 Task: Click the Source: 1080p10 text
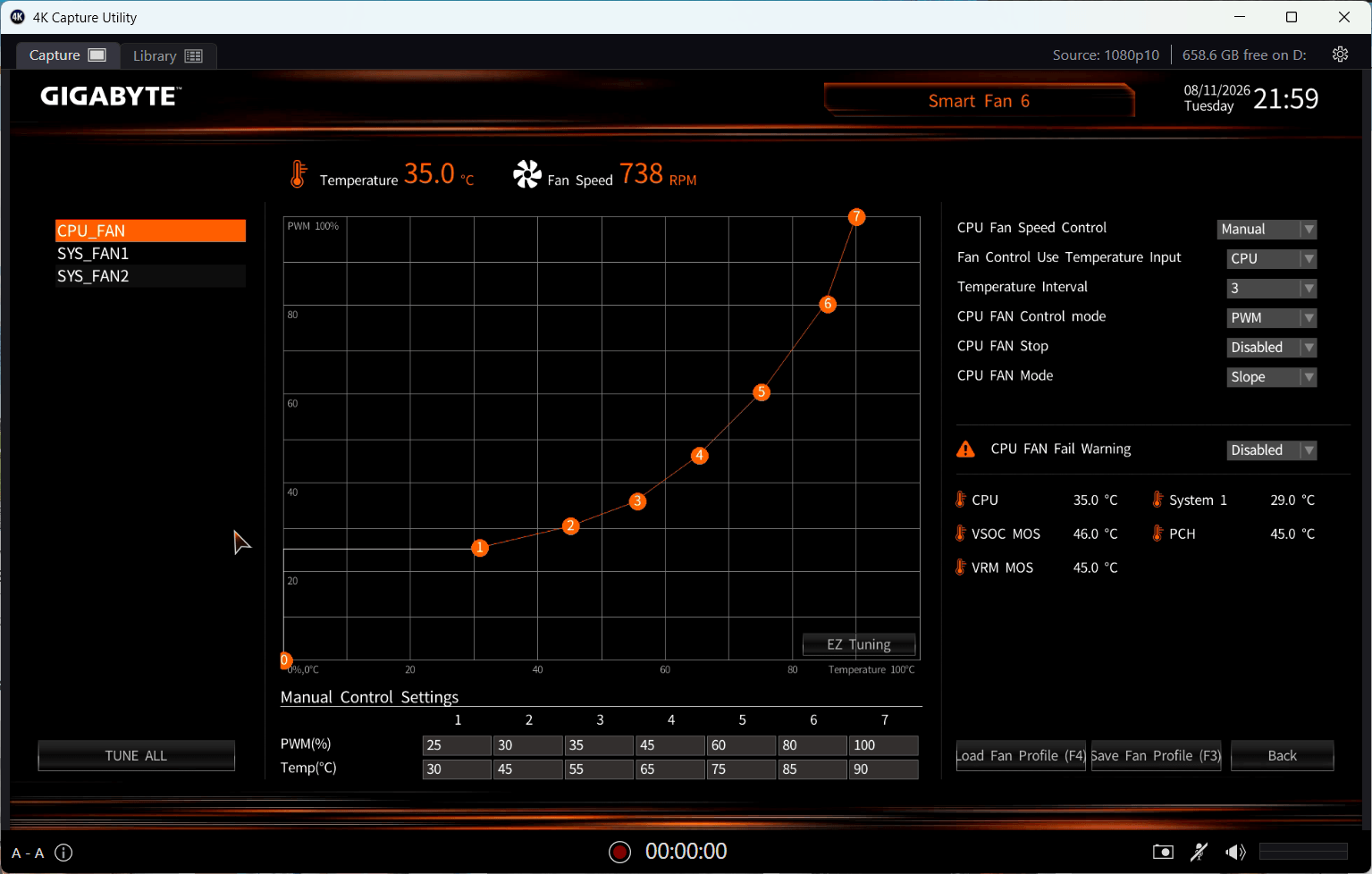click(1106, 55)
